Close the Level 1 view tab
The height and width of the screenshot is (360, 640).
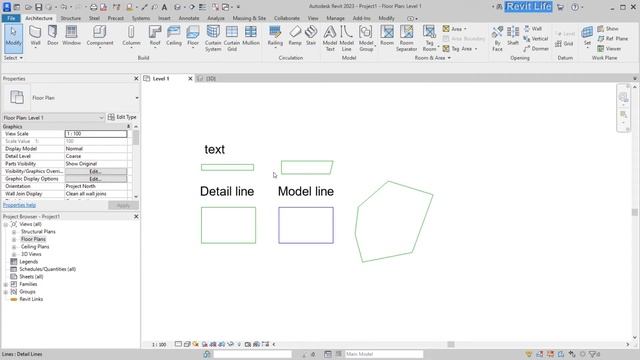coord(190,78)
